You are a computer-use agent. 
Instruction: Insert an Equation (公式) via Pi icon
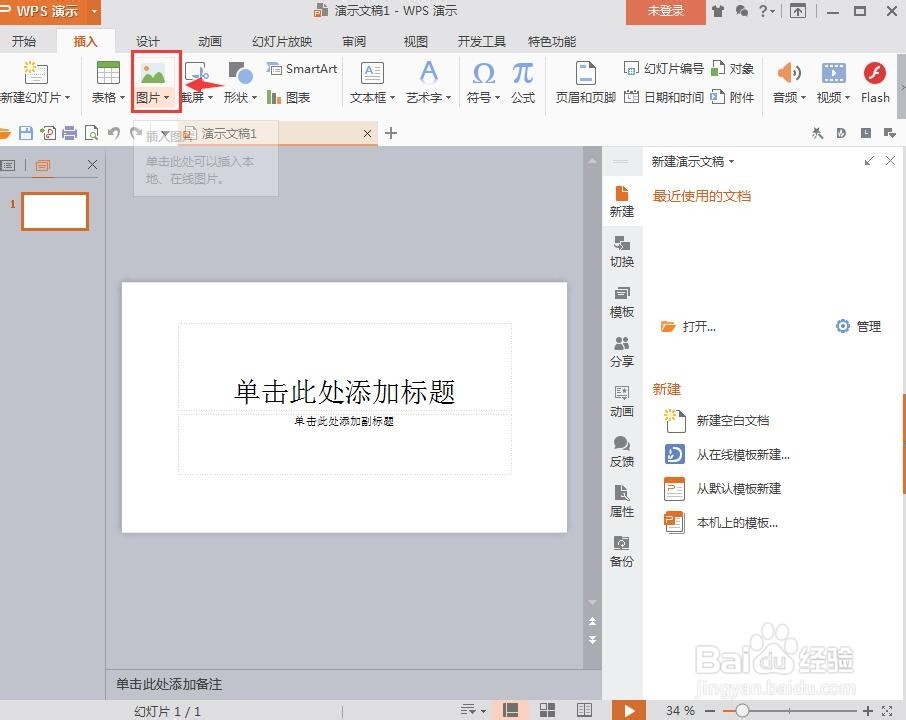[x=522, y=73]
